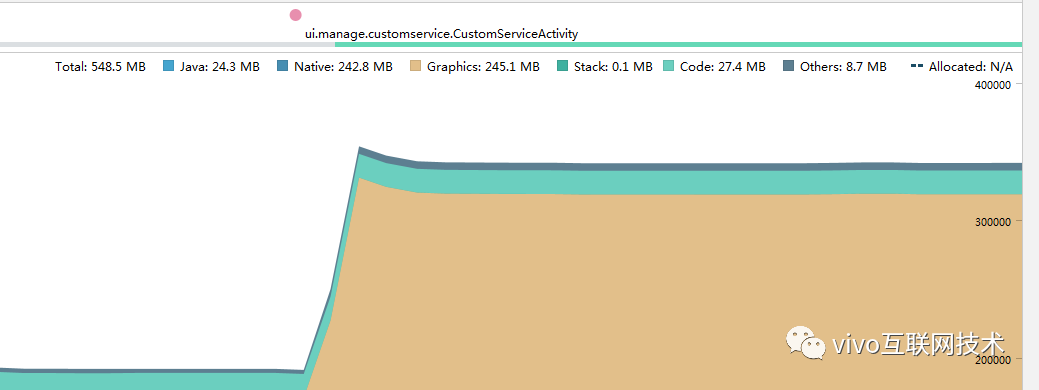Select the CustomServiceActivity label
Image resolution: width=1039 pixels, height=390 pixels.
click(441, 33)
